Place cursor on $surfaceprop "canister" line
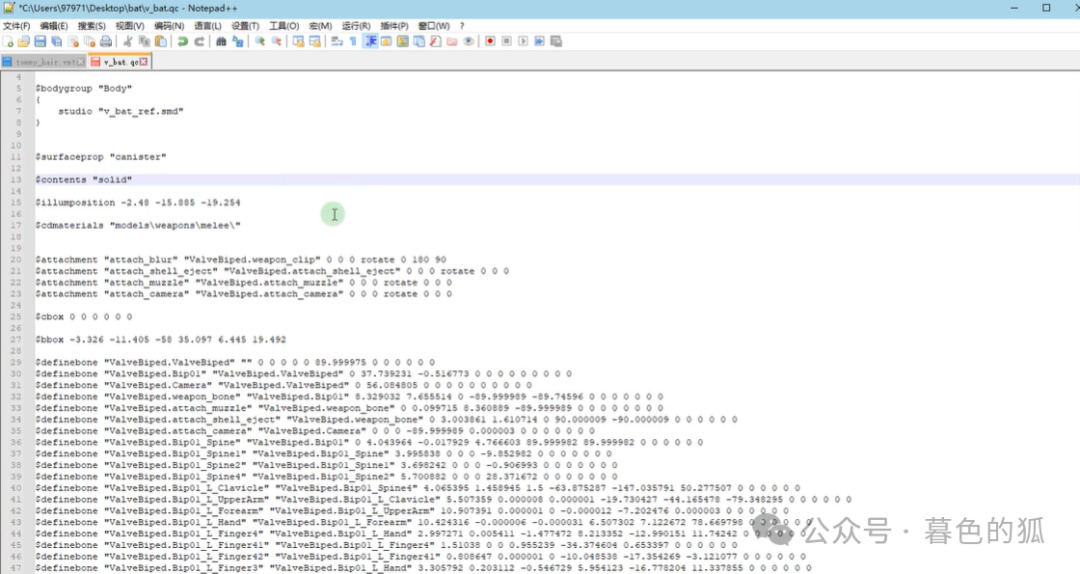The image size is (1080, 574). 101,156
